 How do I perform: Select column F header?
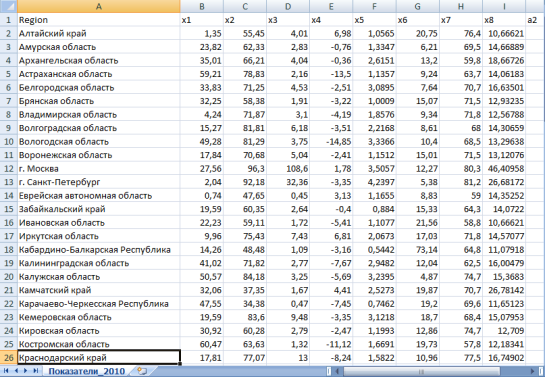[x=374, y=6]
